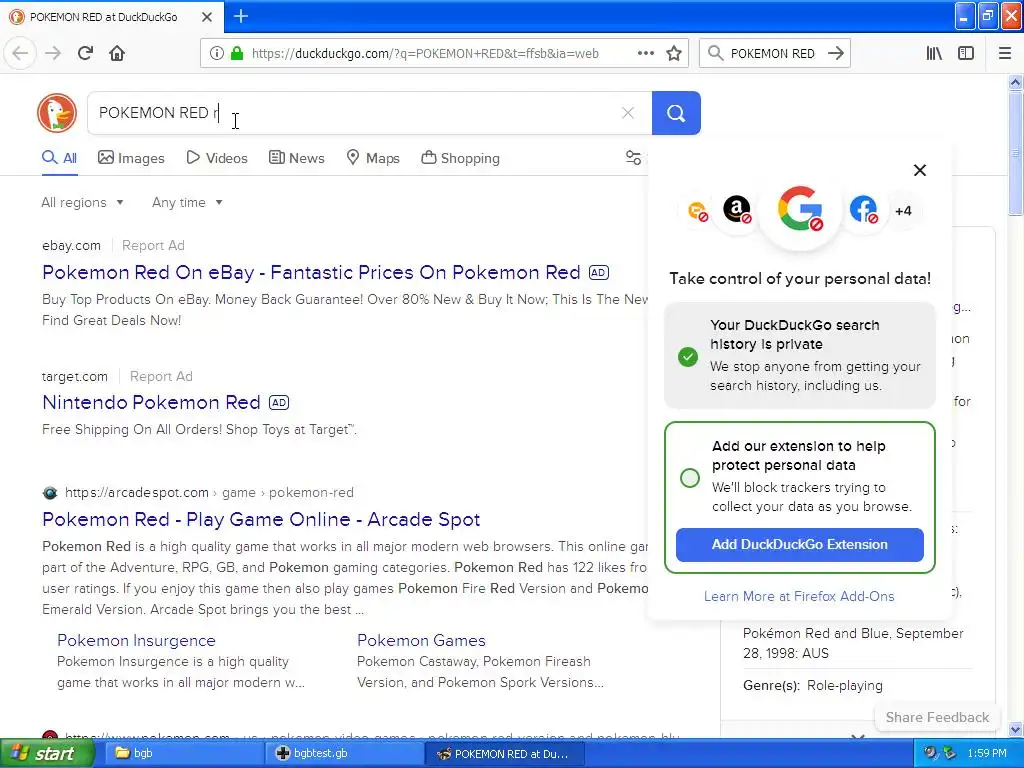1024x768 pixels.
Task: Bookmark this page with the star
Action: pyautogui.click(x=674, y=54)
